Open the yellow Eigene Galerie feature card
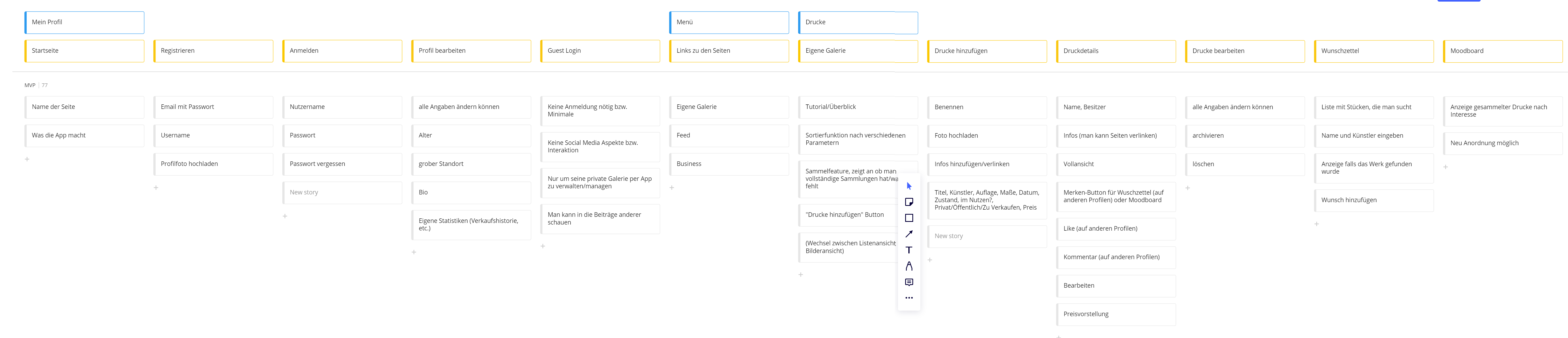The height and width of the screenshot is (338, 1568). pyautogui.click(x=858, y=51)
